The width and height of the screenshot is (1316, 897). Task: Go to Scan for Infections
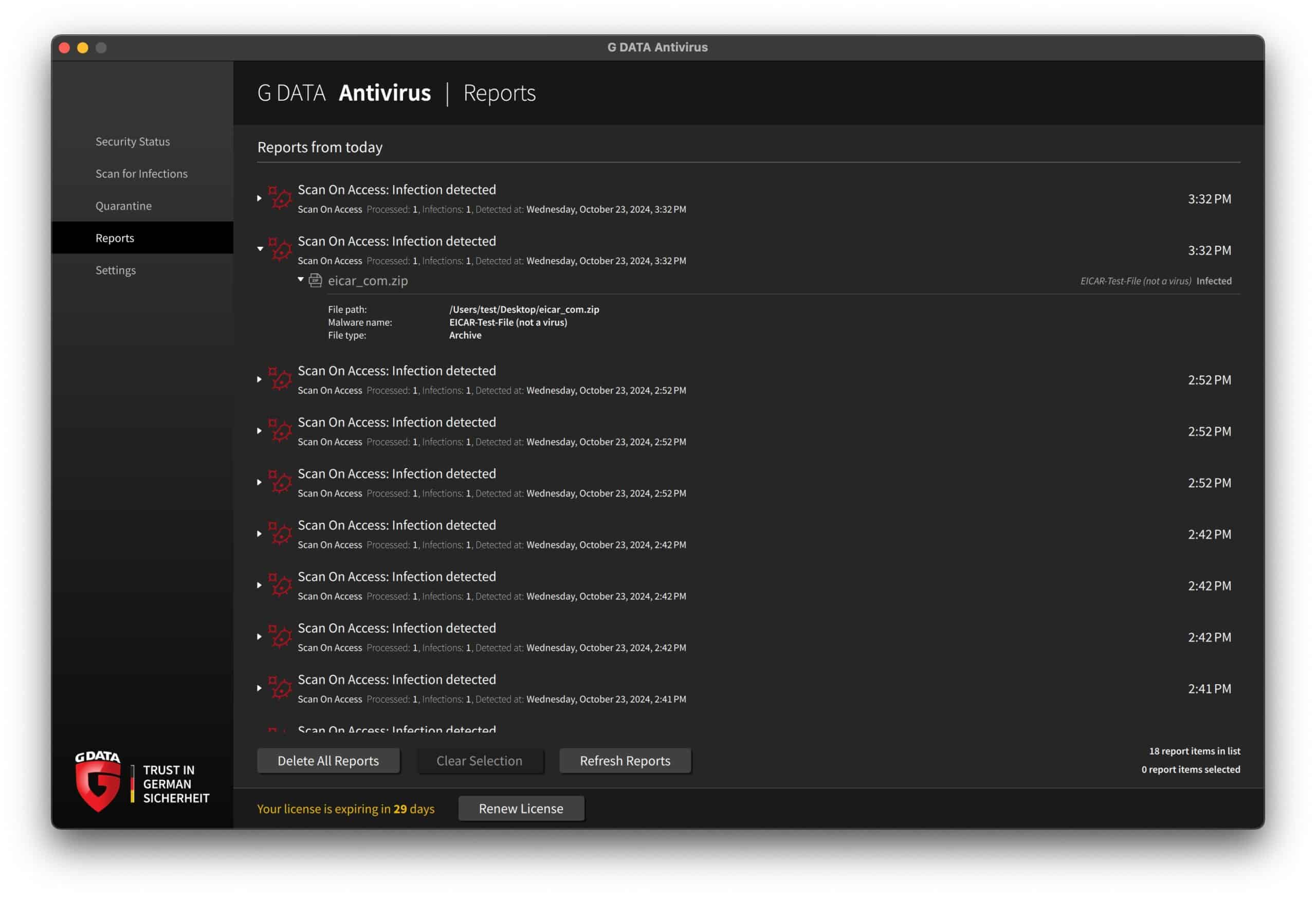point(141,174)
